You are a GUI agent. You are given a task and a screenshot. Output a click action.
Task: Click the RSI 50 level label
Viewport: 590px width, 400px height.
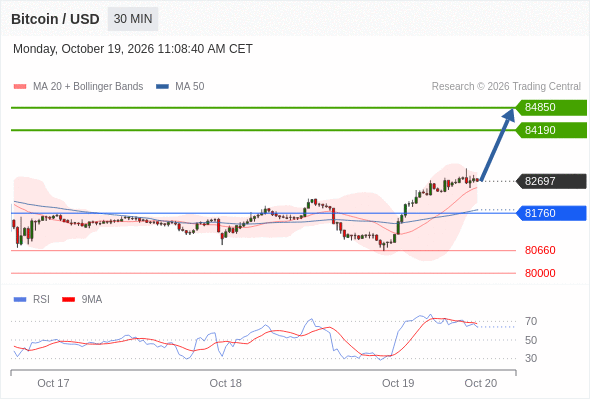tap(531, 340)
